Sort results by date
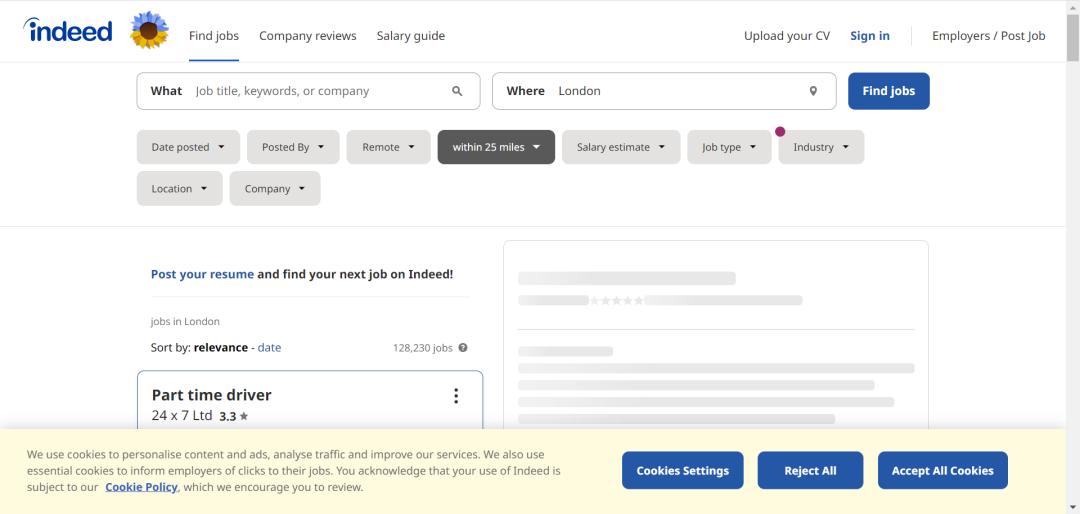 pyautogui.click(x=269, y=348)
